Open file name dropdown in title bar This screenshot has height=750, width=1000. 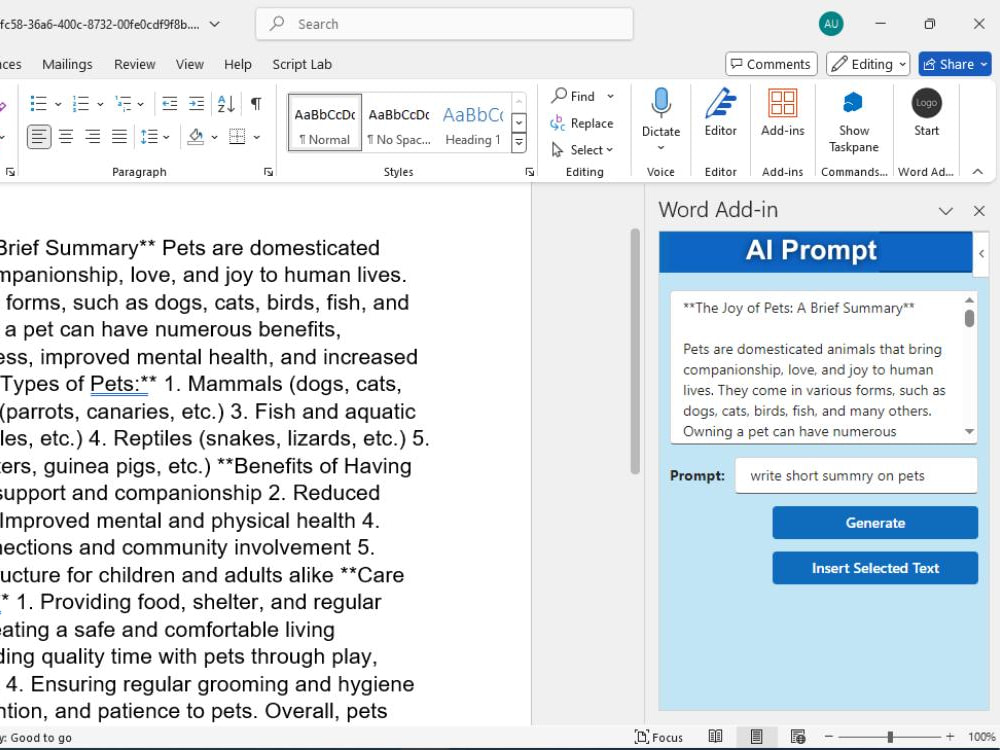[215, 24]
